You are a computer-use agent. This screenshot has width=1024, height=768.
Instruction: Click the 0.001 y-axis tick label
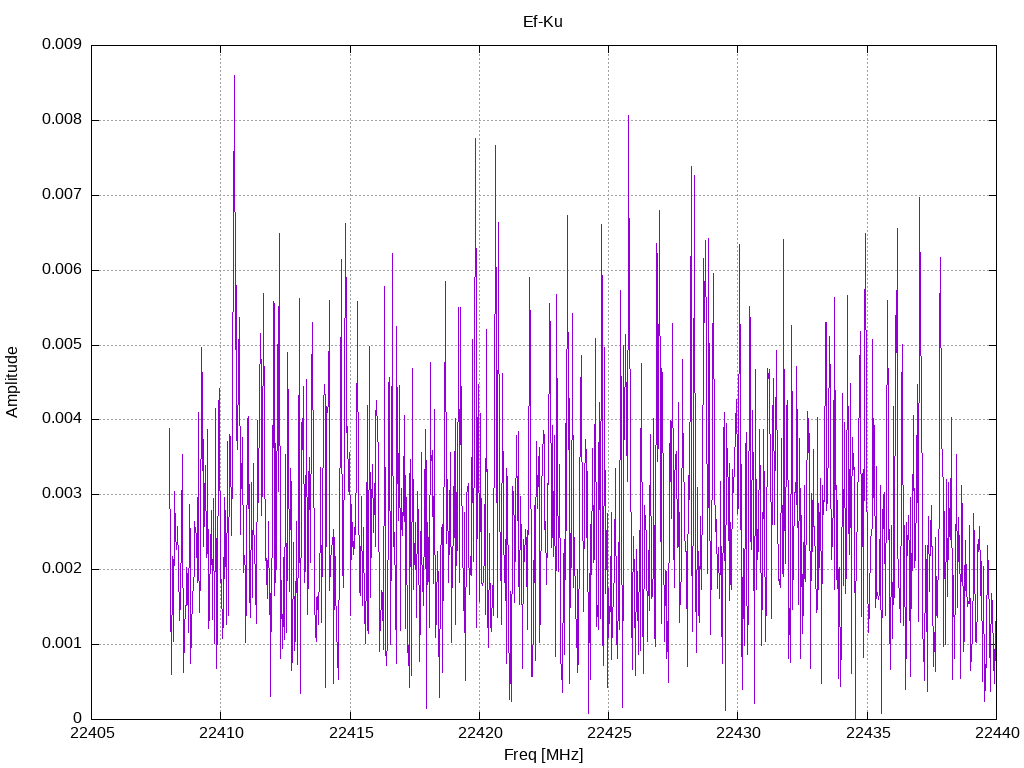62,644
